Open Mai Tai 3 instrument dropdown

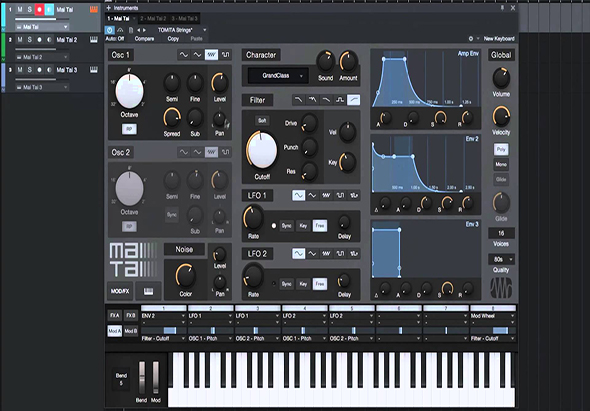tap(42, 87)
